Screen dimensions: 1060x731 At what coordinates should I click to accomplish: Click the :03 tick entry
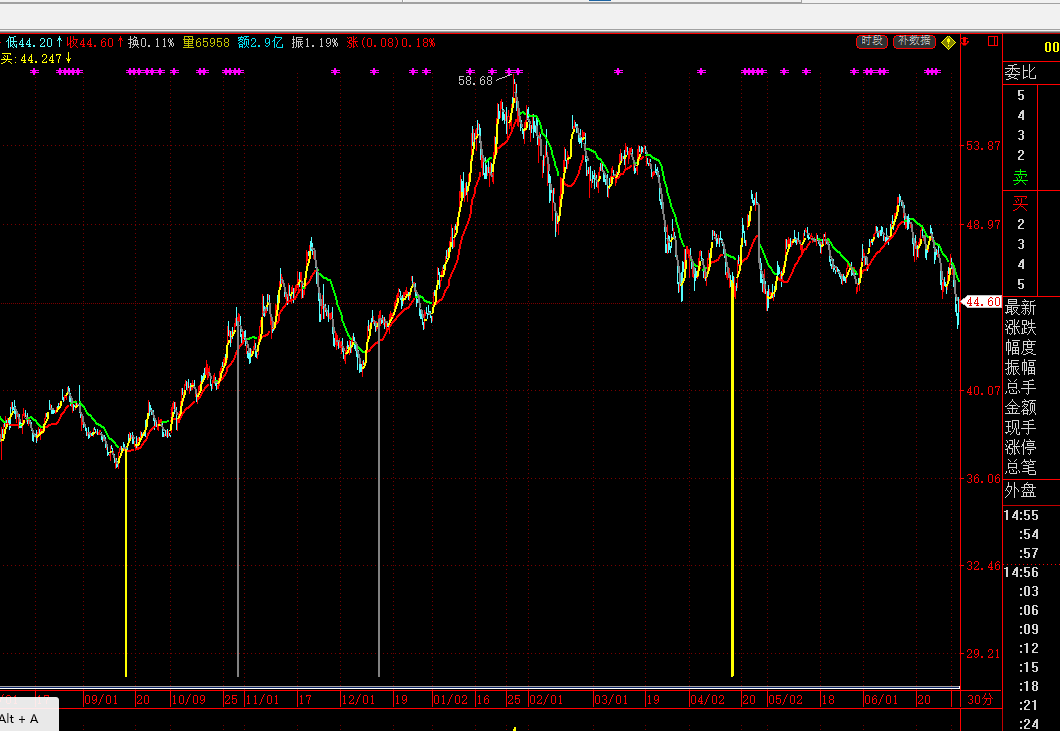[x=1029, y=591]
